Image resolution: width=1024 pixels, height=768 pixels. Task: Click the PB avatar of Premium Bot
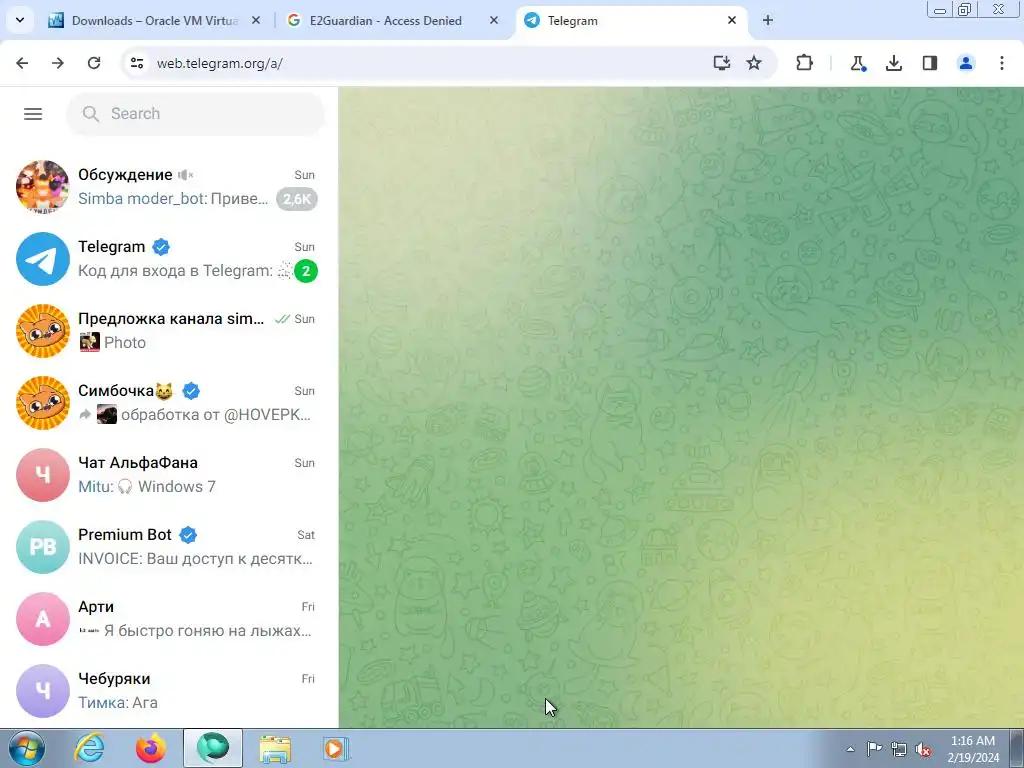pyautogui.click(x=42, y=547)
